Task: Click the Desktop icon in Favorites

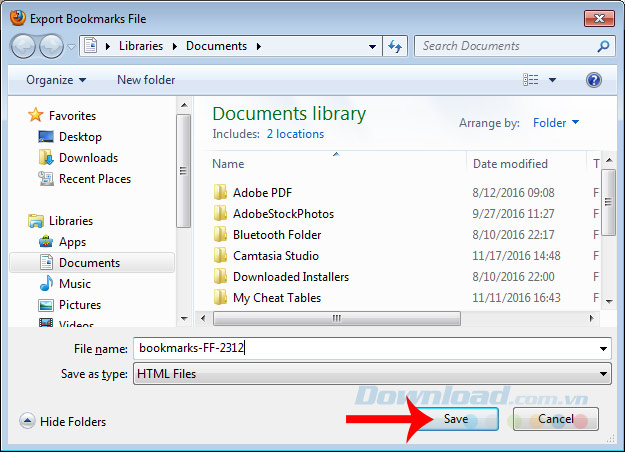Action: (46, 137)
